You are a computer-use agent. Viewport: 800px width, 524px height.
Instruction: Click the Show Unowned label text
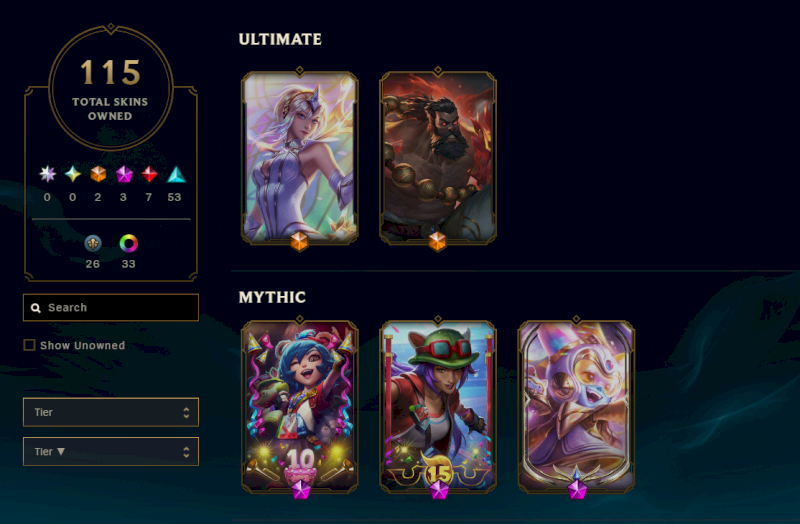83,345
